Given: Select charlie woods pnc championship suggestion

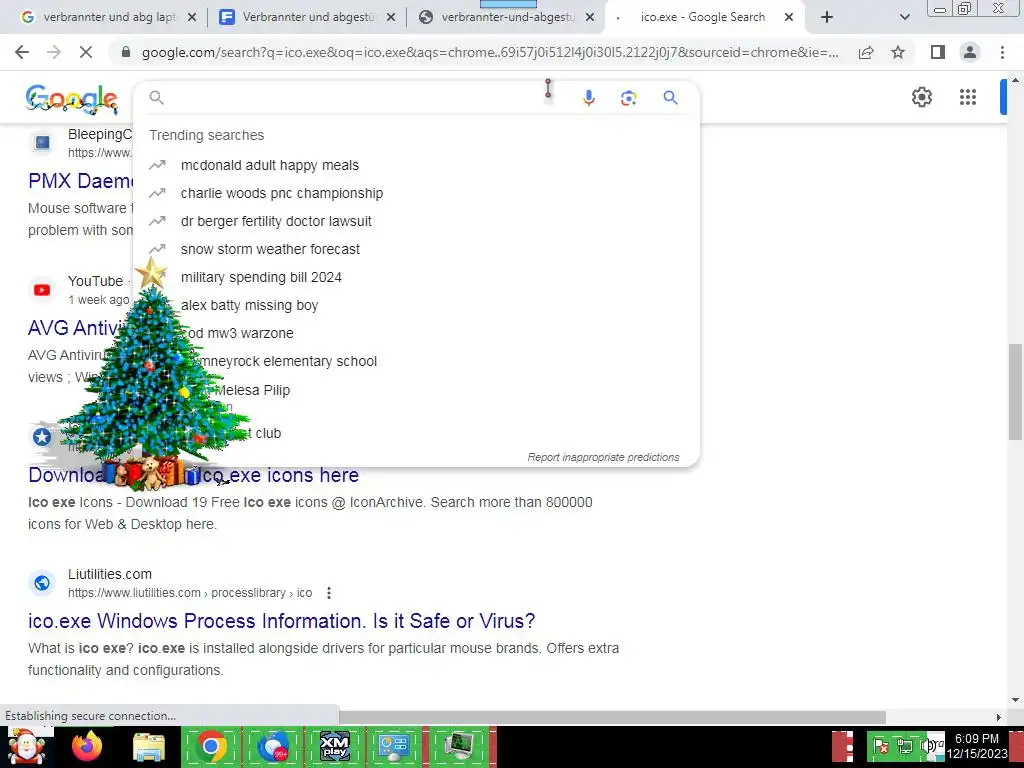Looking at the screenshot, I should [281, 193].
